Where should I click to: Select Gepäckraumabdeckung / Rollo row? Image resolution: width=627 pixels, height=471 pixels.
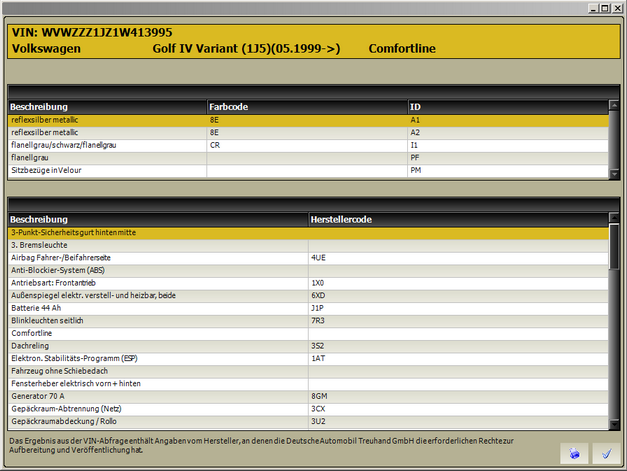308,422
